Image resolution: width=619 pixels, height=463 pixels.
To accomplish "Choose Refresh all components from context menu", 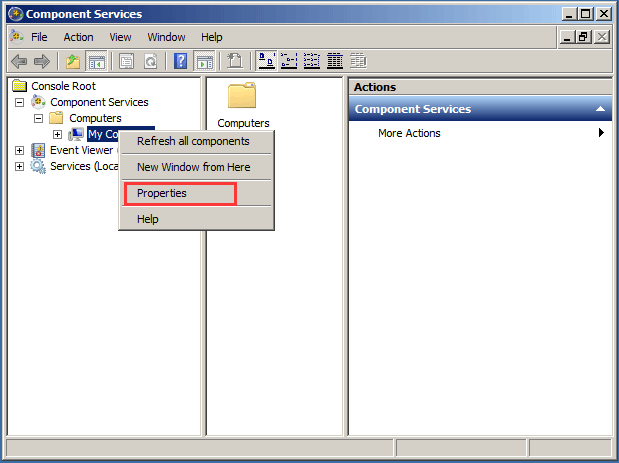I will tap(196, 141).
